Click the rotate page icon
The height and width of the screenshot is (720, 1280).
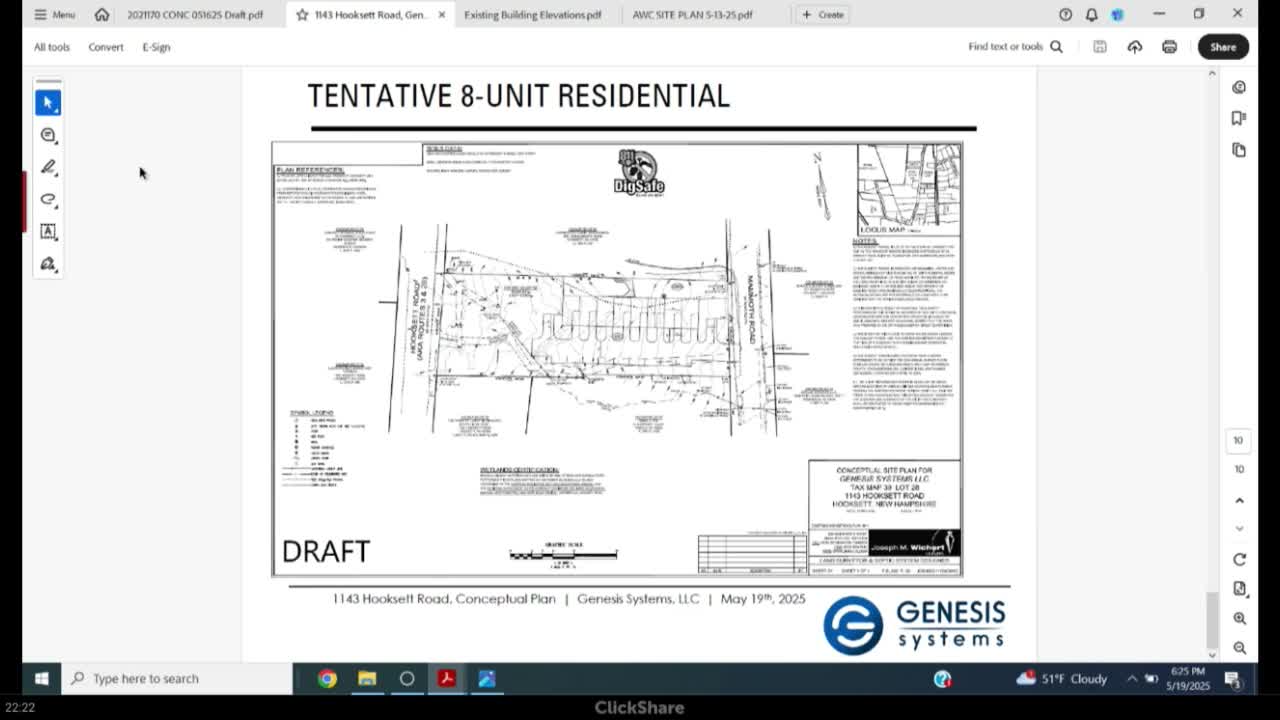pyautogui.click(x=1239, y=559)
